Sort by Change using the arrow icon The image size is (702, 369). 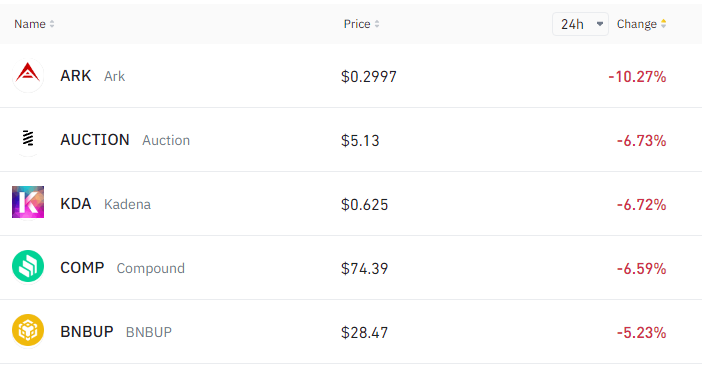pyautogui.click(x=663, y=24)
